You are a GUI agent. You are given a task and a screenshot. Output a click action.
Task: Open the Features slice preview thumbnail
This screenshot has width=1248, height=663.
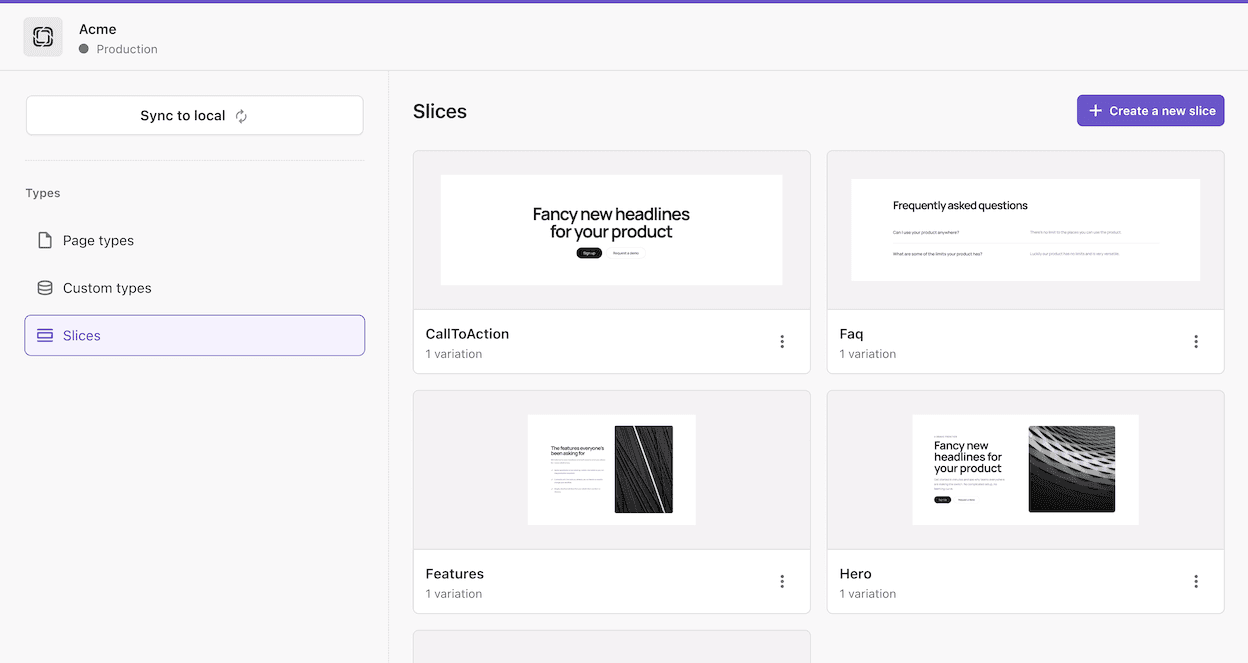(612, 470)
